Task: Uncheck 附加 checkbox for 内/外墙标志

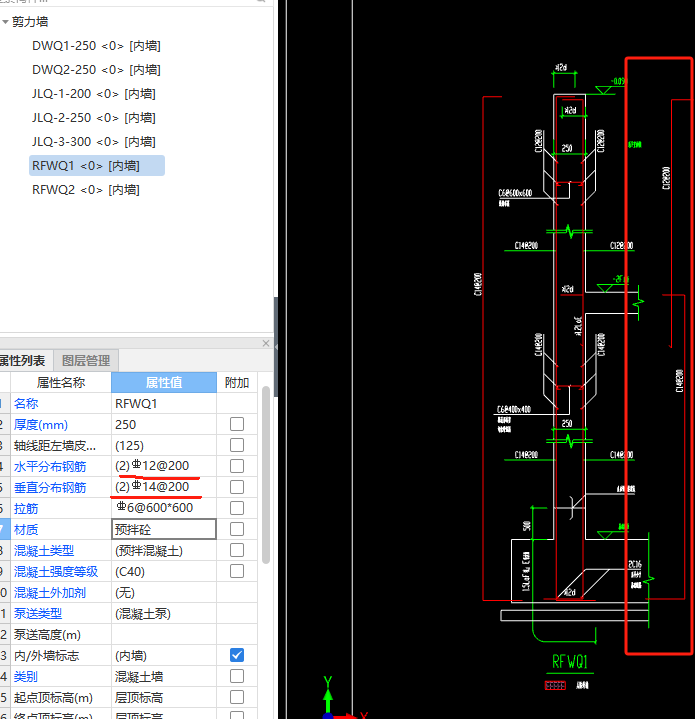Action: point(237,655)
